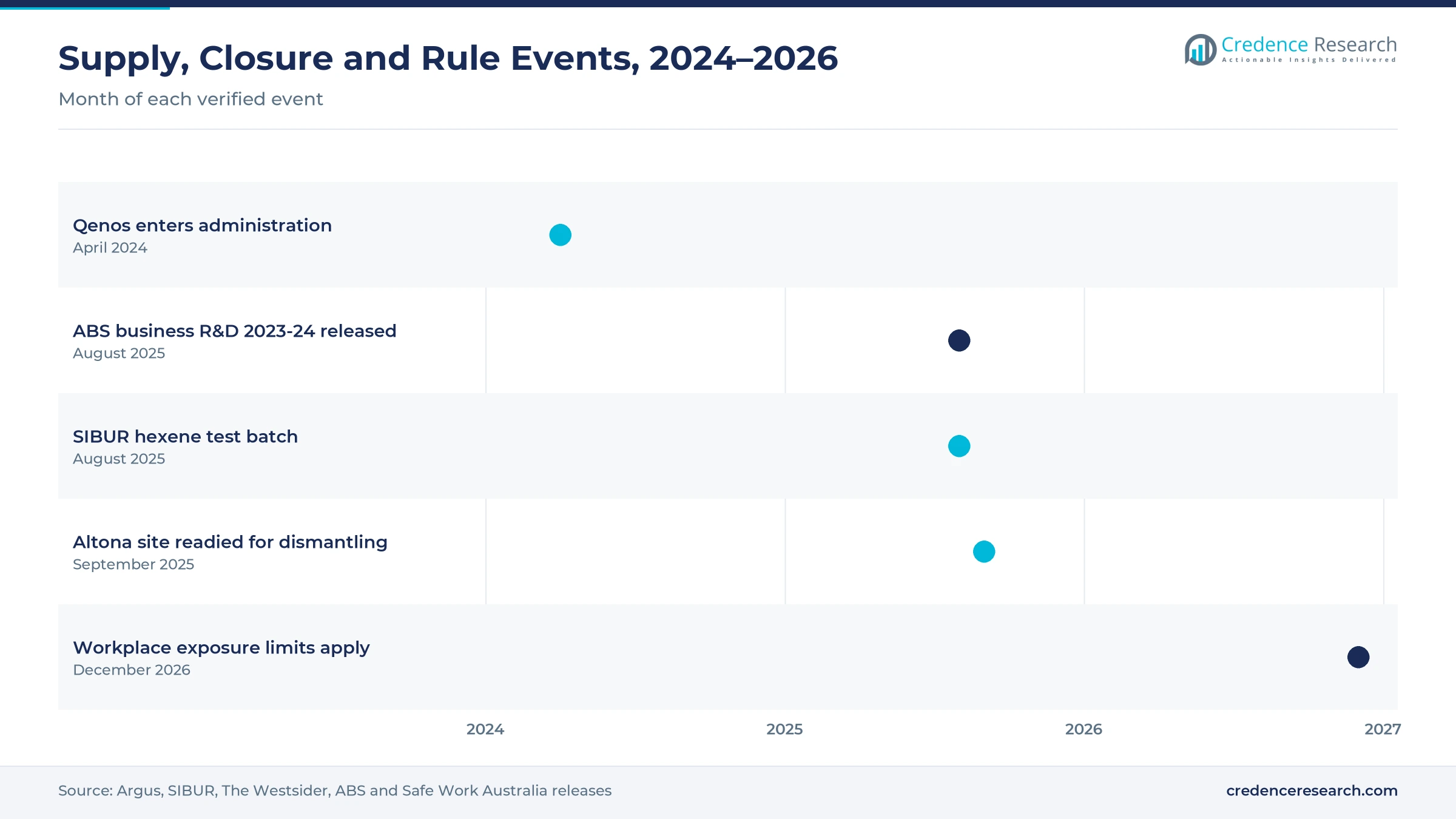Click 'August 2025' under SIBUR hexene

tap(119, 459)
